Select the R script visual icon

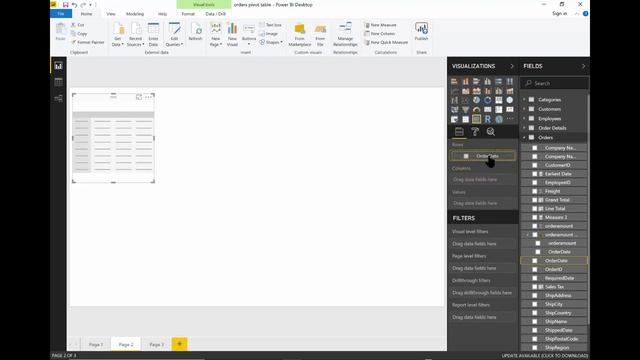click(x=487, y=119)
